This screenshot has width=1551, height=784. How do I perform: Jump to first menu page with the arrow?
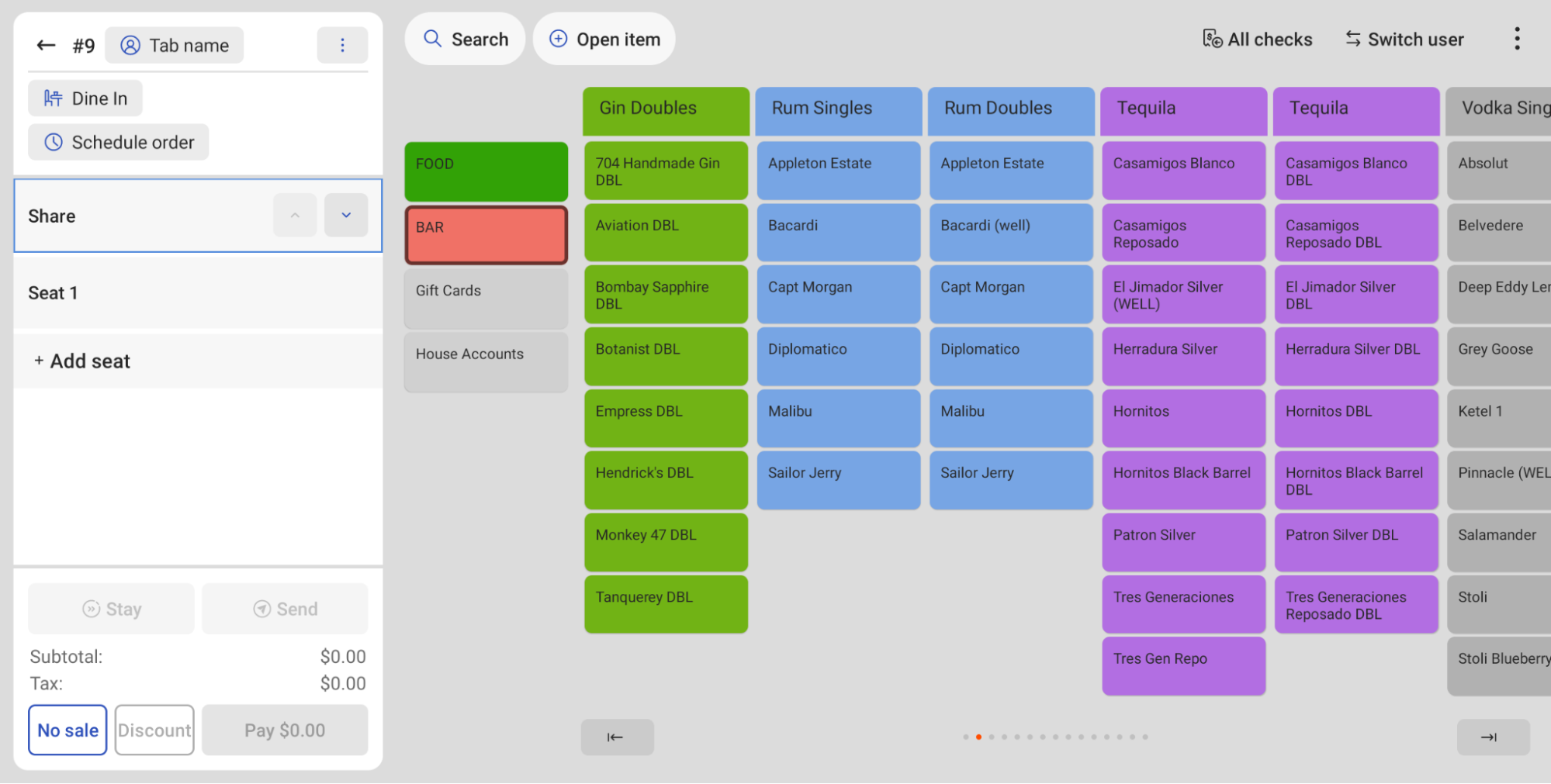616,737
